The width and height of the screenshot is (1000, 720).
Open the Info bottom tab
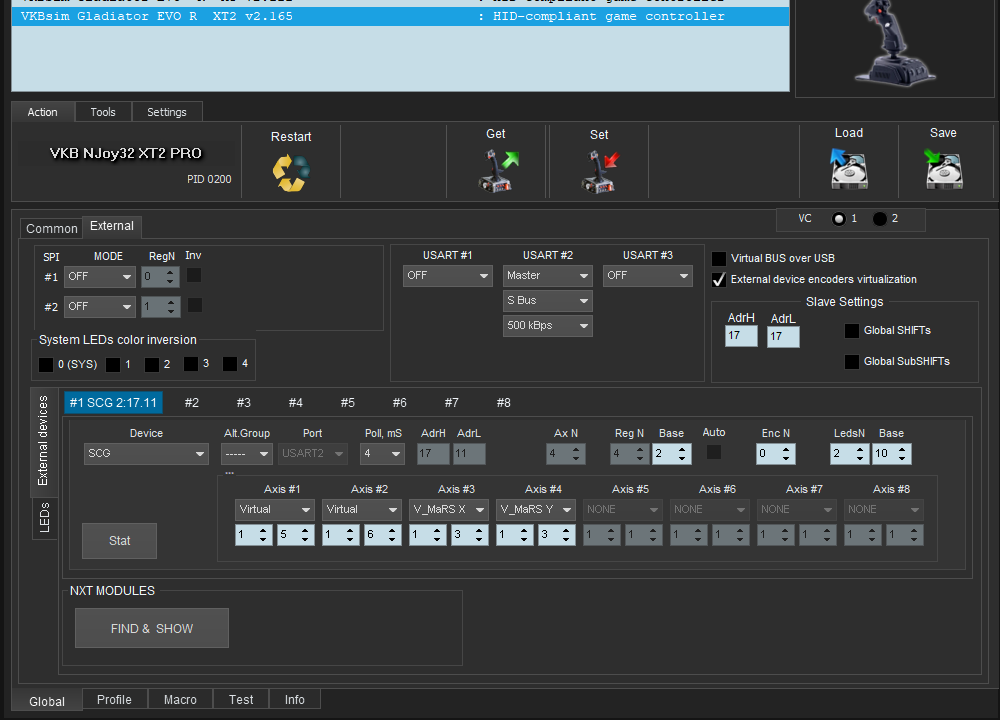[295, 700]
